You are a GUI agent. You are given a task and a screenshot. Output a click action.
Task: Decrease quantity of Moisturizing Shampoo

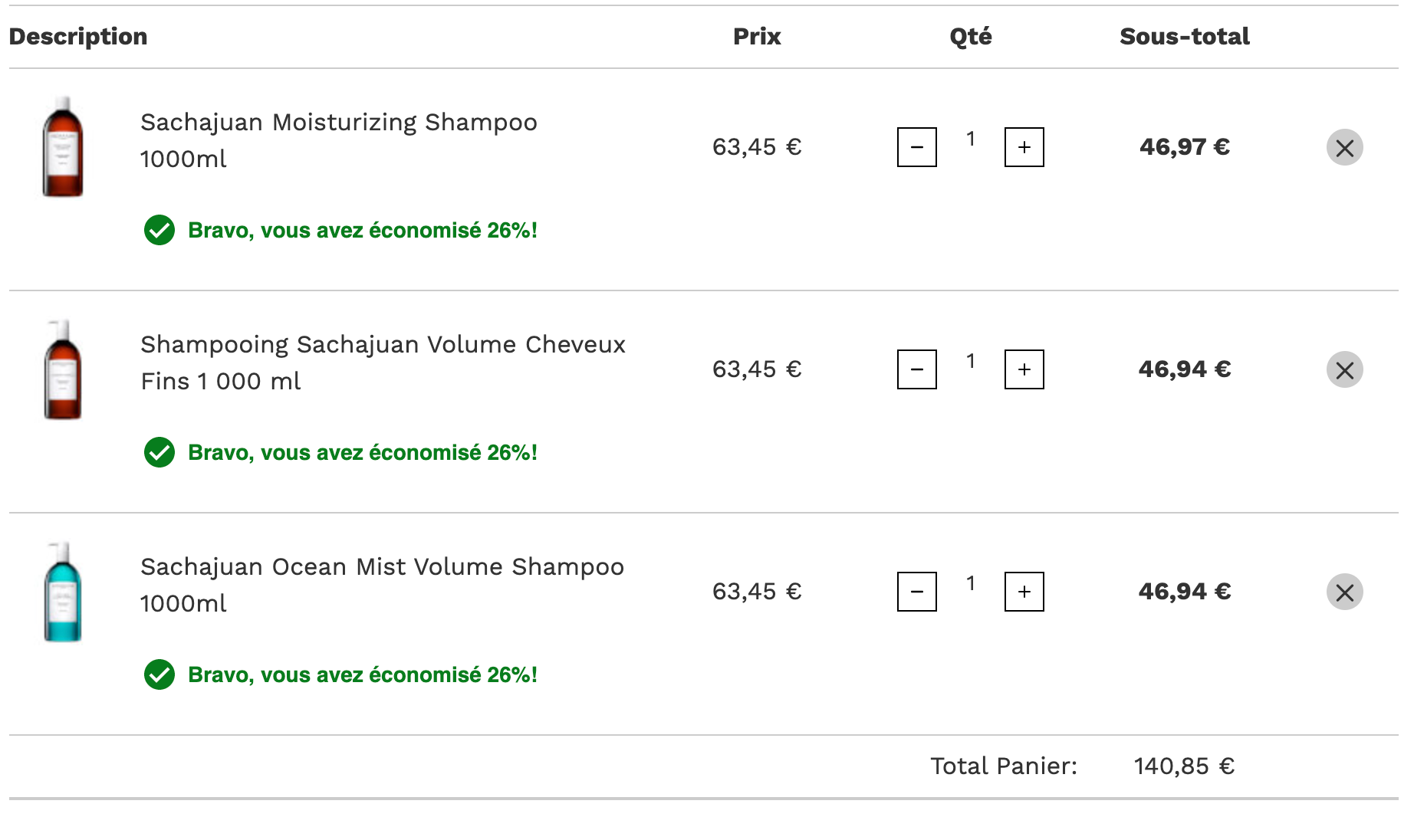917,147
